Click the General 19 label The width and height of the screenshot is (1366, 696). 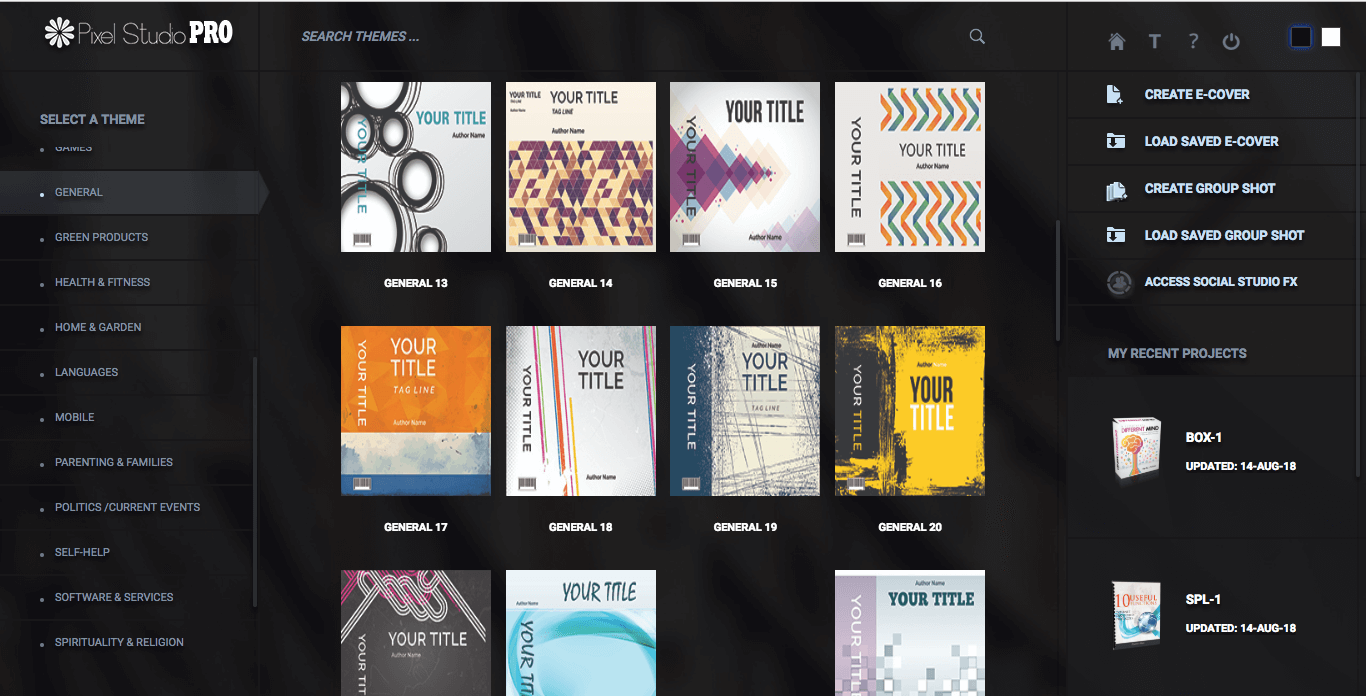click(745, 527)
